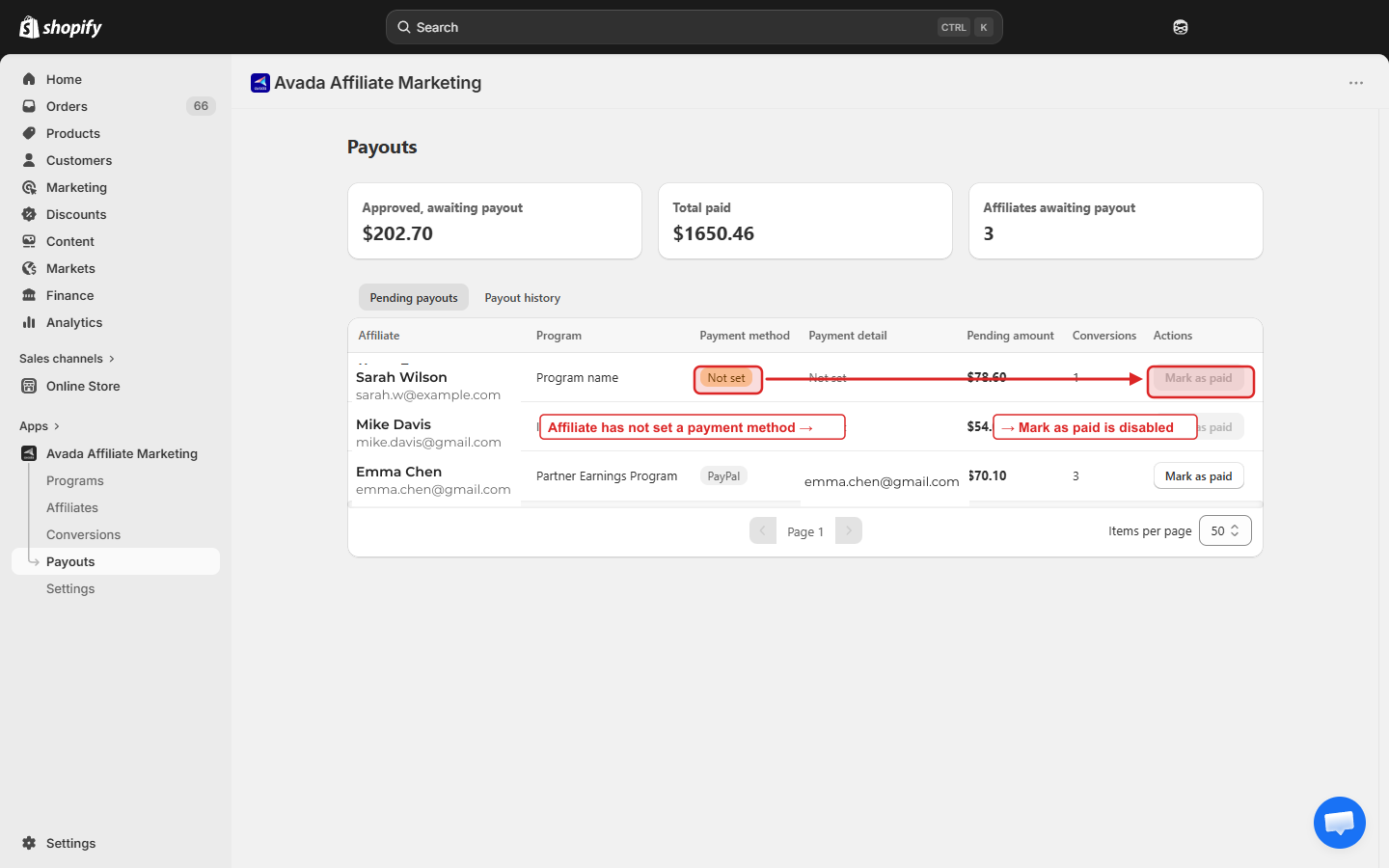This screenshot has height=868, width=1389.
Task: Click the Search input field
Action: coord(694,27)
